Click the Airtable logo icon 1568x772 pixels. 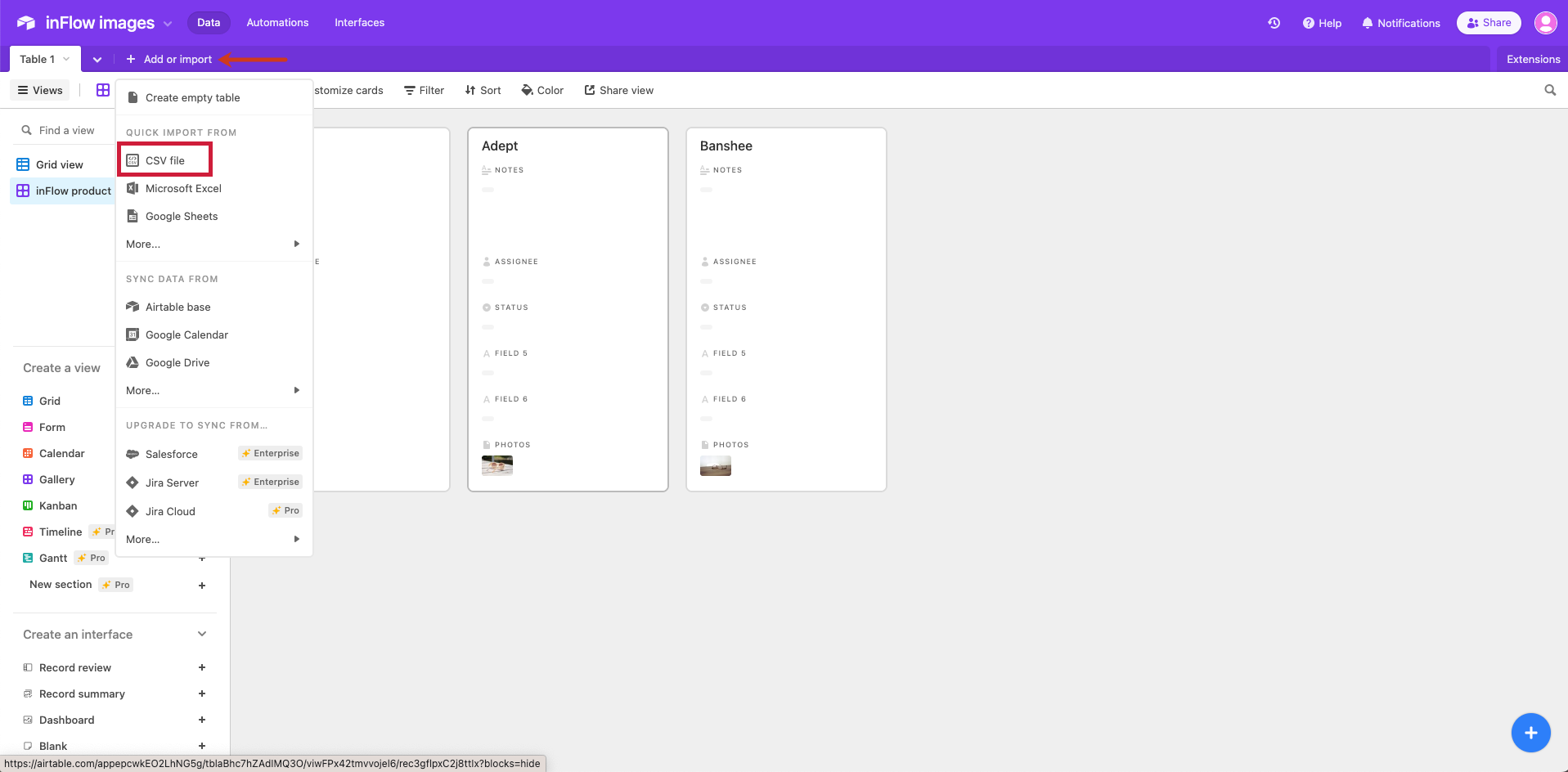(x=26, y=23)
